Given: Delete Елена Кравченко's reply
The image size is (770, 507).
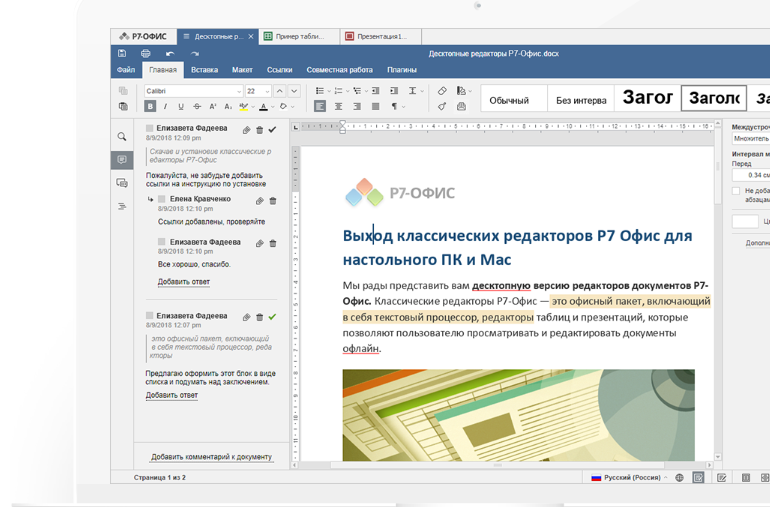Looking at the screenshot, I should point(273,200).
